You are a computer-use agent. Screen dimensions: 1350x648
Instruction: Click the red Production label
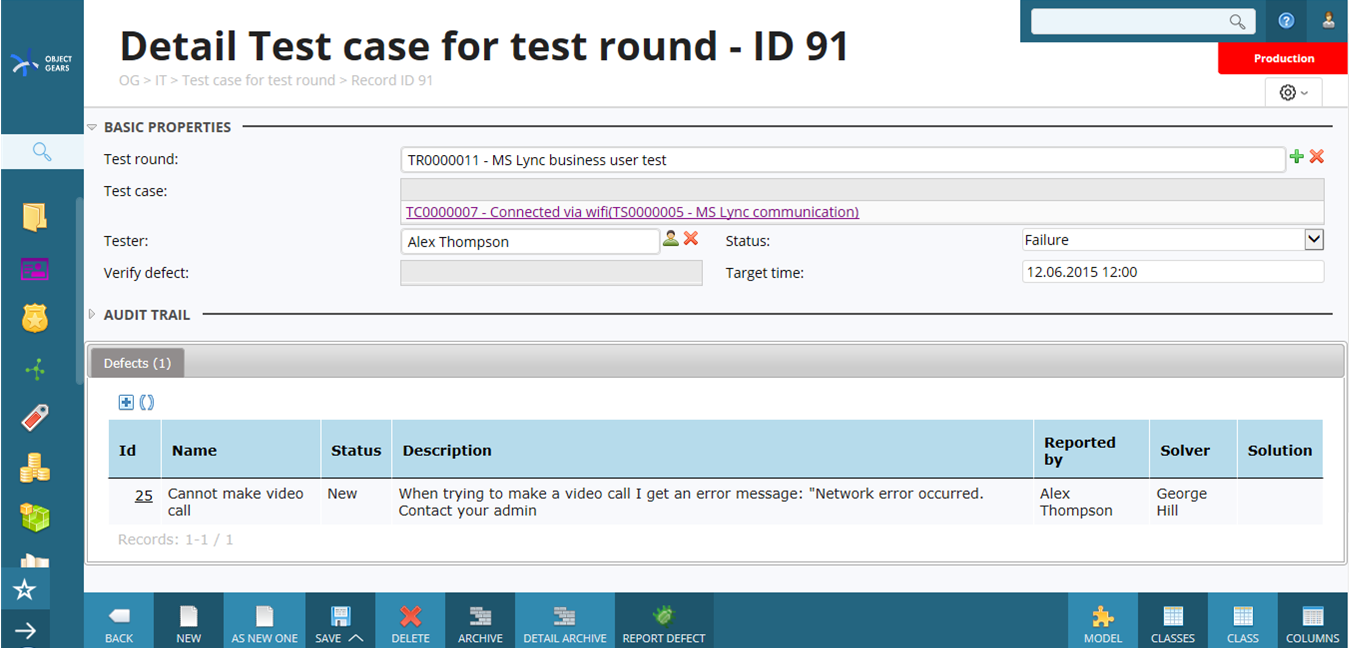[1284, 58]
